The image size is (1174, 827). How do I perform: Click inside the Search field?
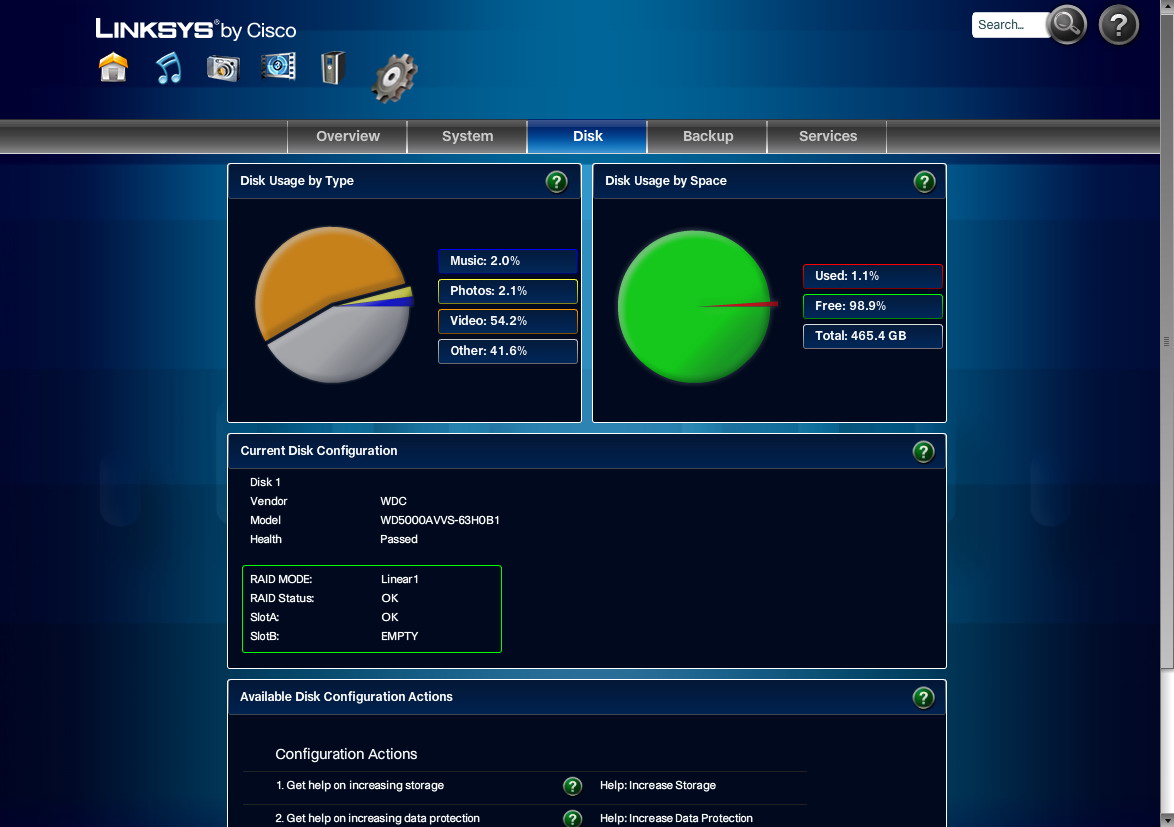1009,25
